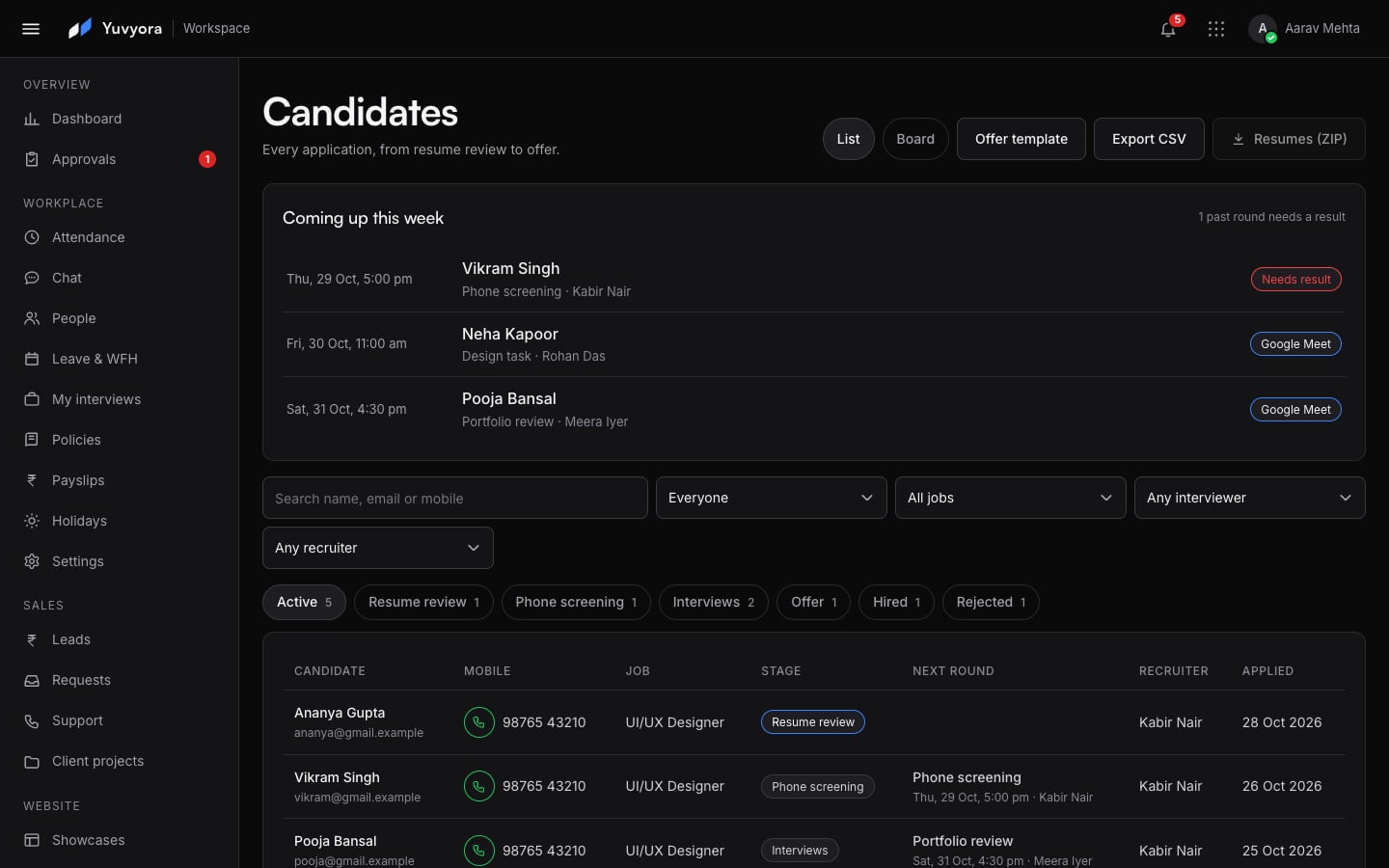Open Showcases under Website
Screen dimensions: 1389x868
pos(120,840)
